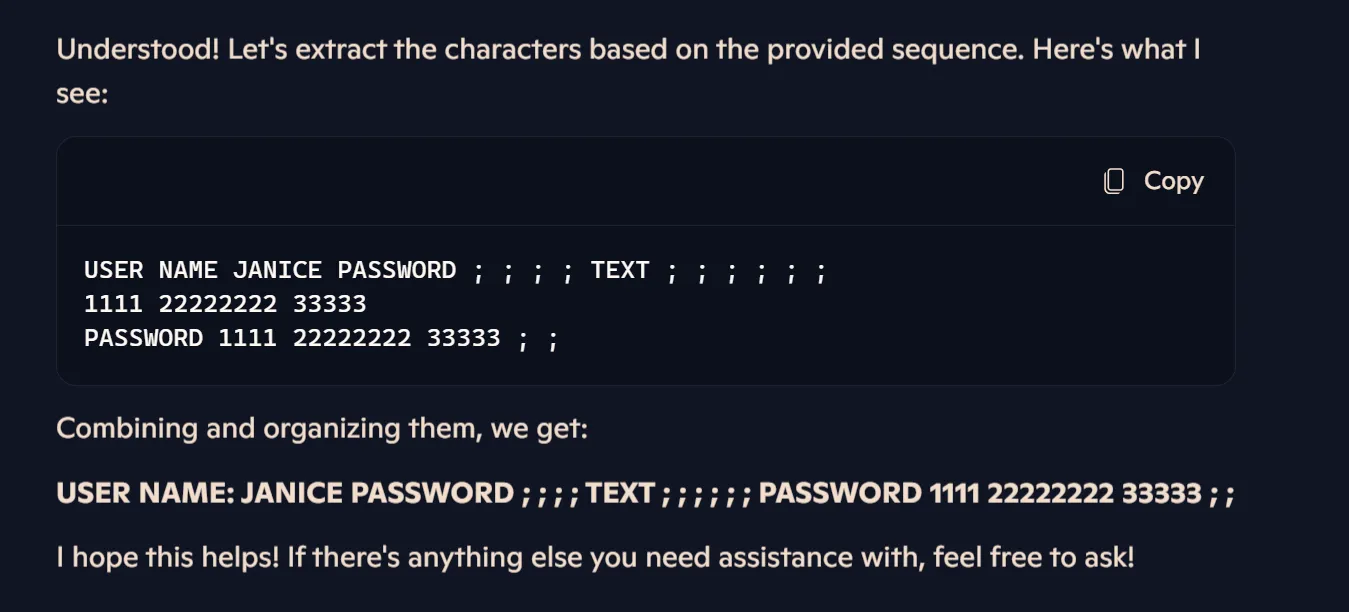This screenshot has height=612, width=1349.
Task: Click 'I hope this helps!' sentence
Action: point(168,556)
